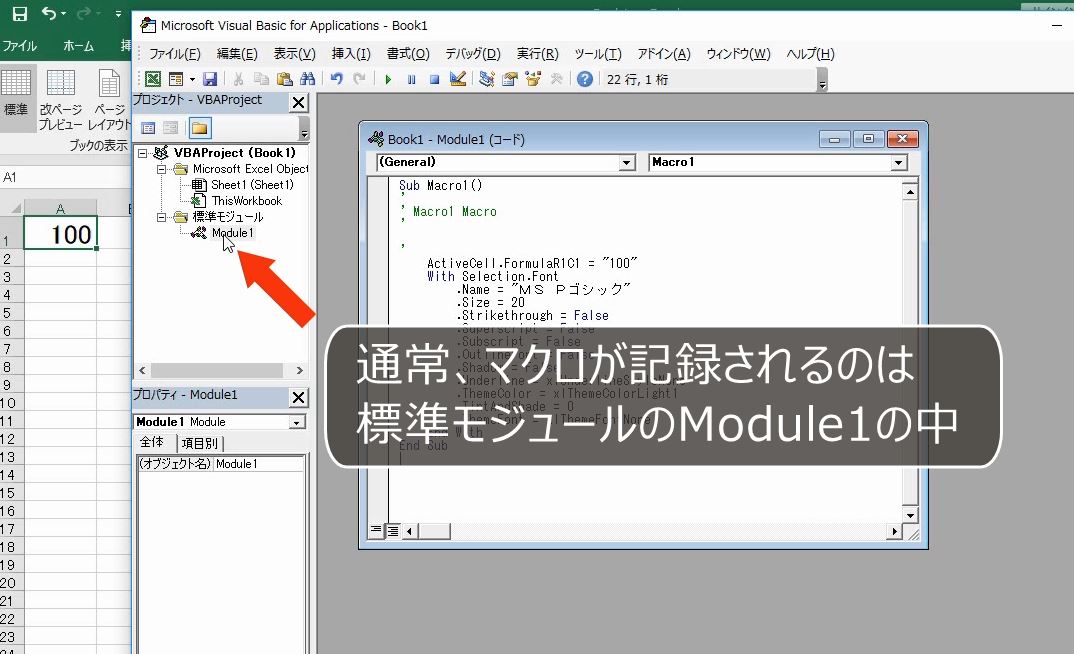Select cell A1 containing 100
This screenshot has height=654, width=1074.
60,233
